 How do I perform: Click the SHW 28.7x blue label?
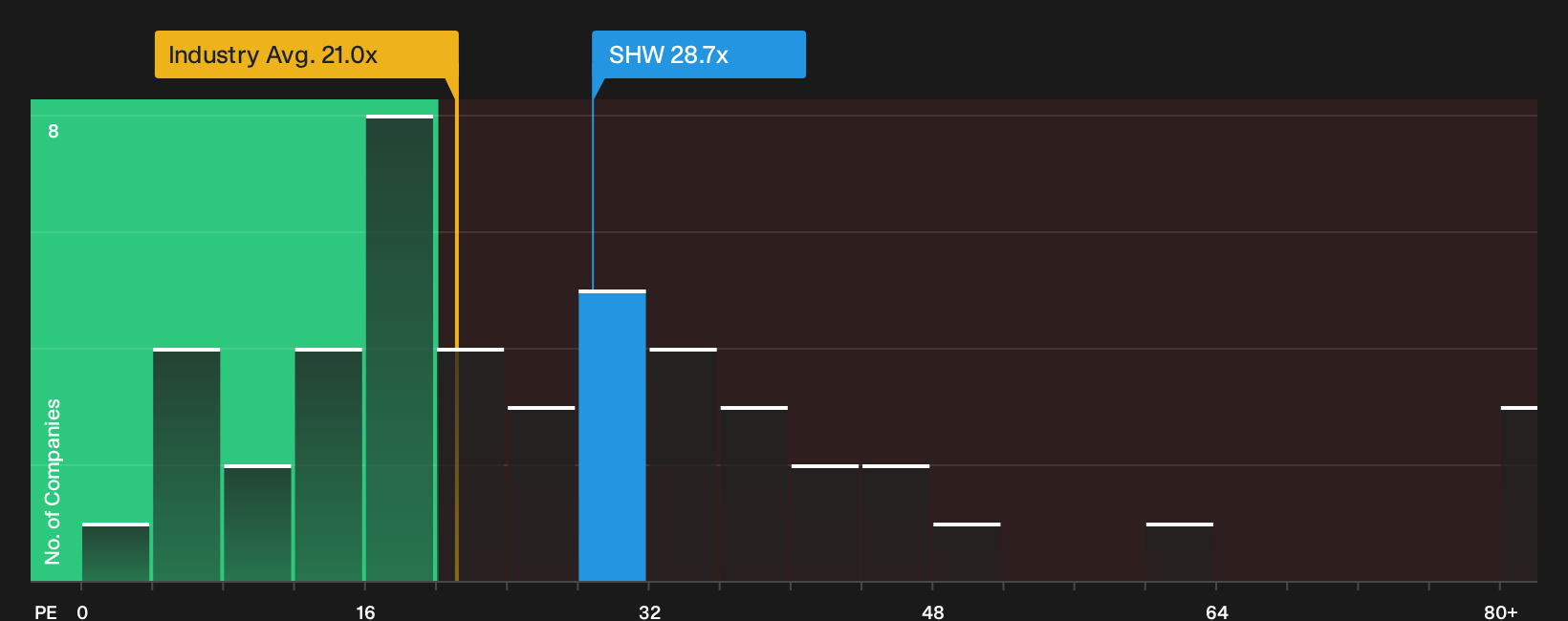(699, 54)
